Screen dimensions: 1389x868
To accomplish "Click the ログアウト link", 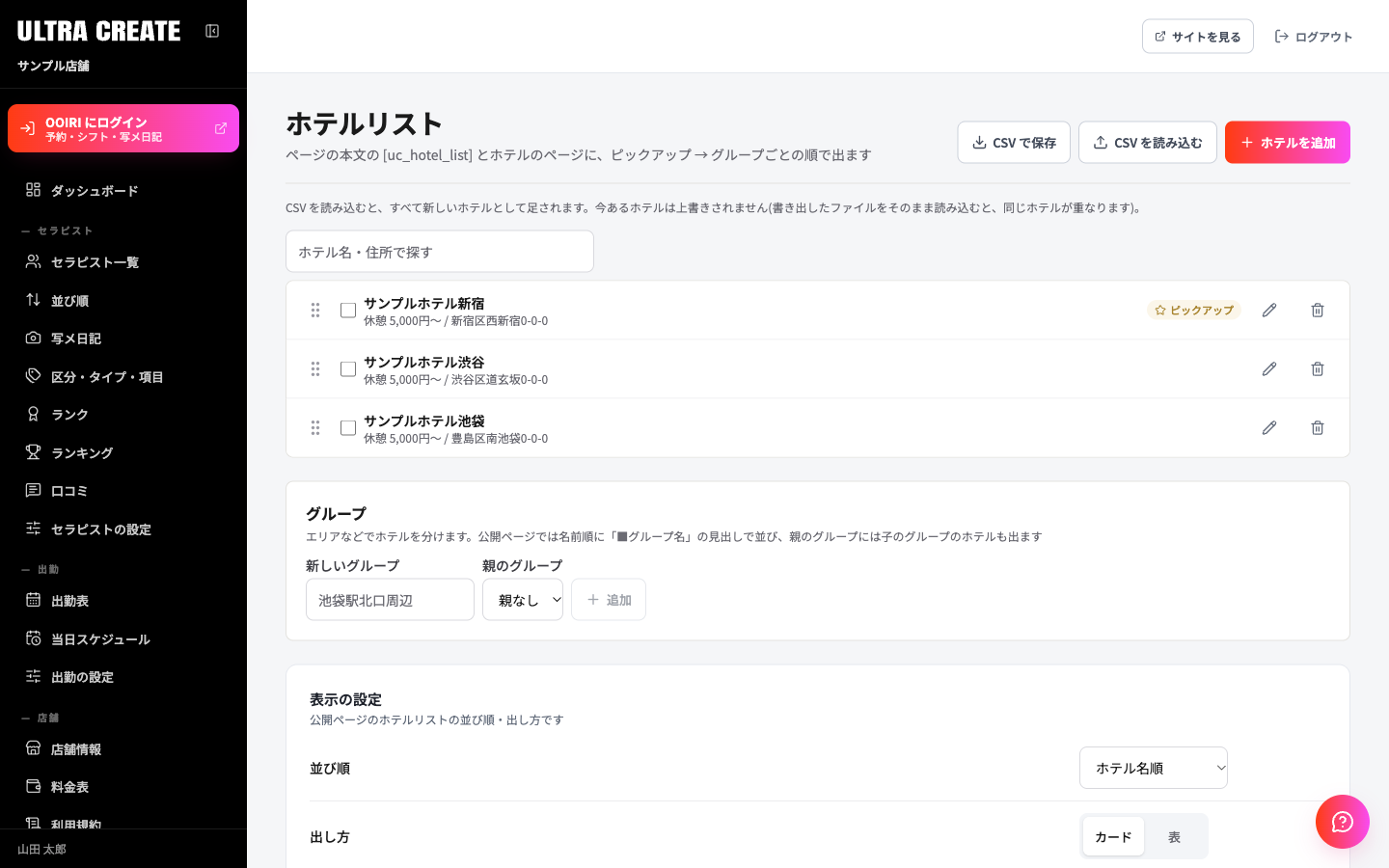I will pos(1314,37).
